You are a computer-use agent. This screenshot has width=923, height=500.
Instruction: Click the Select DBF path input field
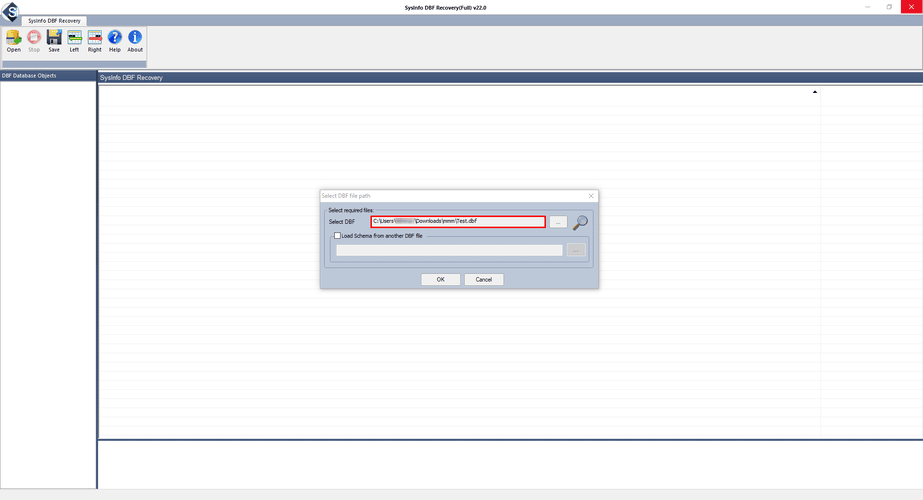458,221
